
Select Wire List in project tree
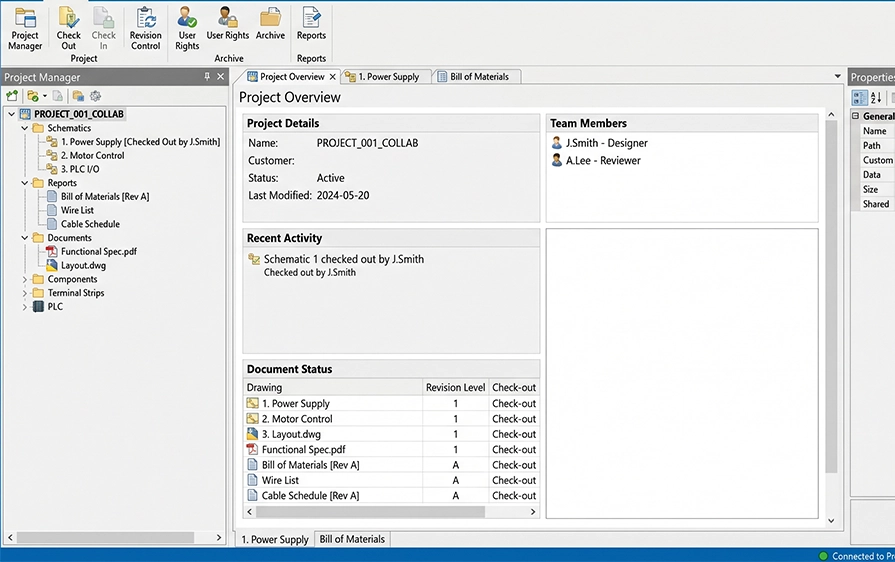coord(77,210)
